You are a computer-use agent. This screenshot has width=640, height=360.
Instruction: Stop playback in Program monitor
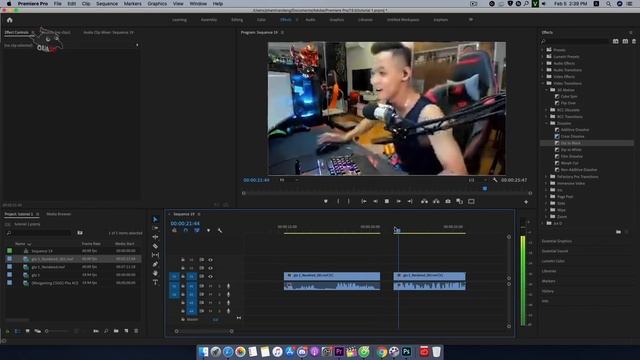387,201
